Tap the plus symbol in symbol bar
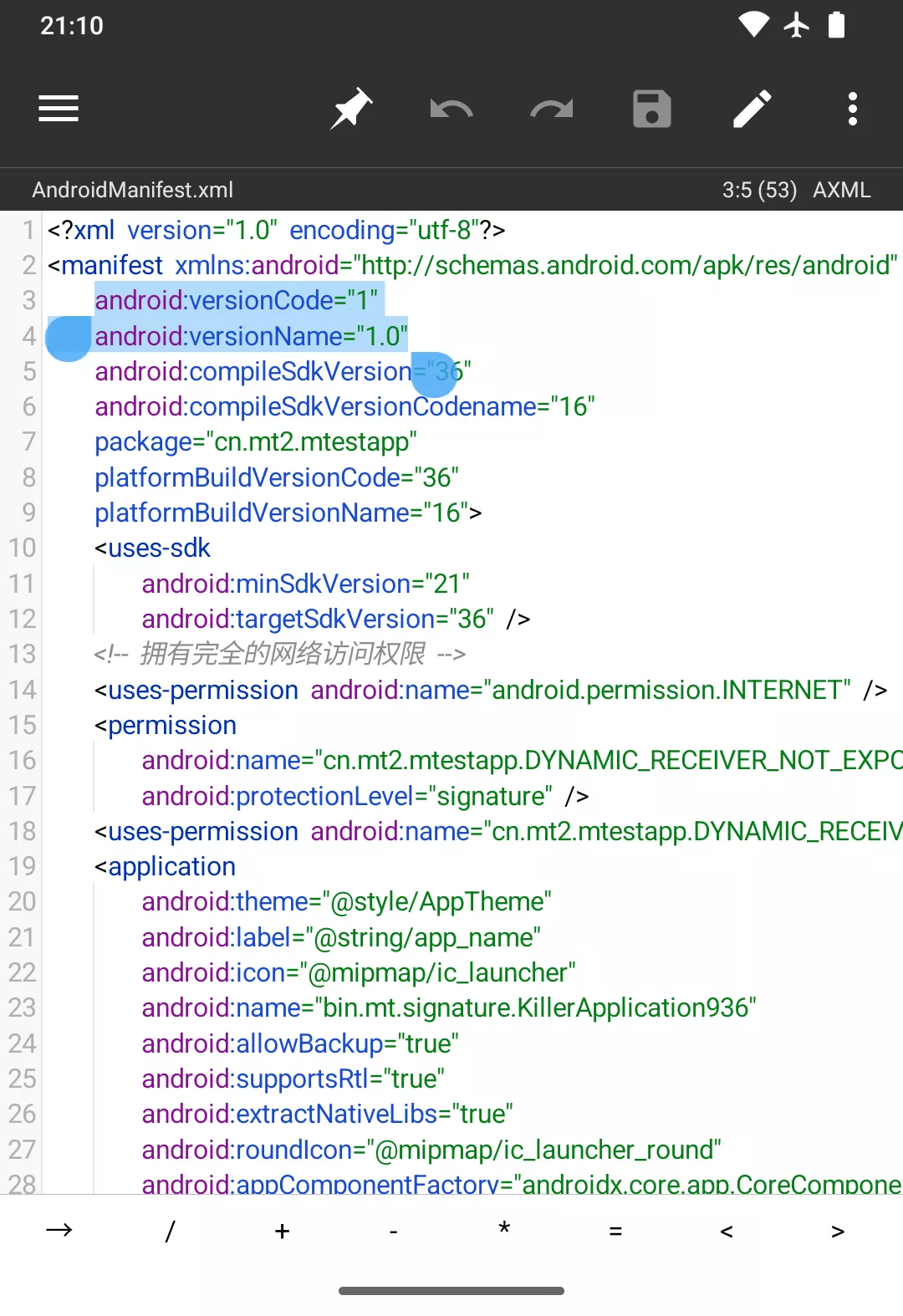The height and width of the screenshot is (1316, 903). click(x=282, y=1230)
